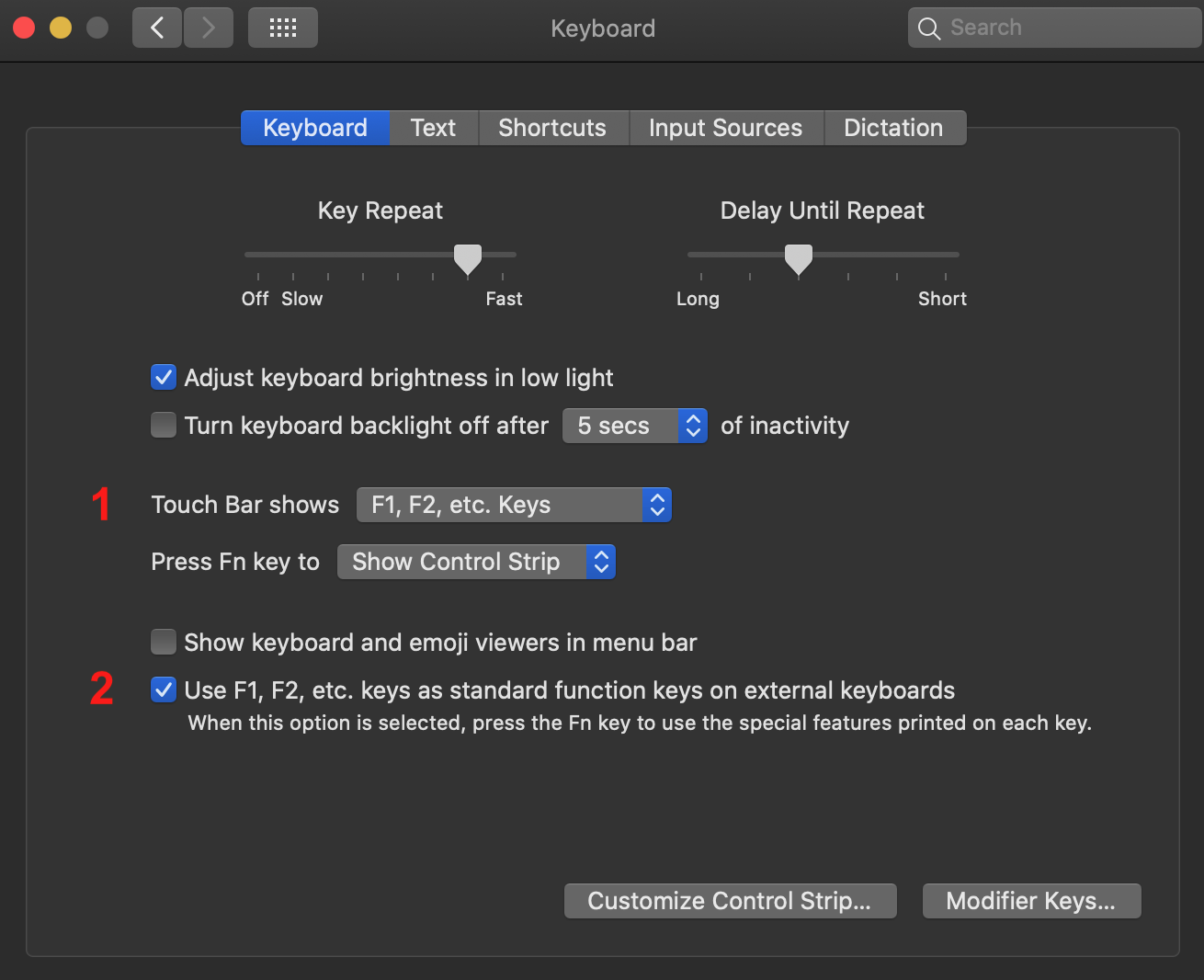Click the forward navigation arrow
Screen dimensions: 1204x980
pyautogui.click(x=209, y=28)
